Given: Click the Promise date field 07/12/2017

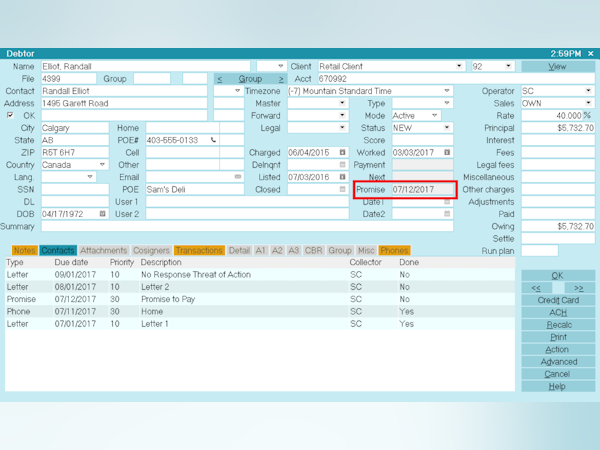Looking at the screenshot, I should [422, 189].
